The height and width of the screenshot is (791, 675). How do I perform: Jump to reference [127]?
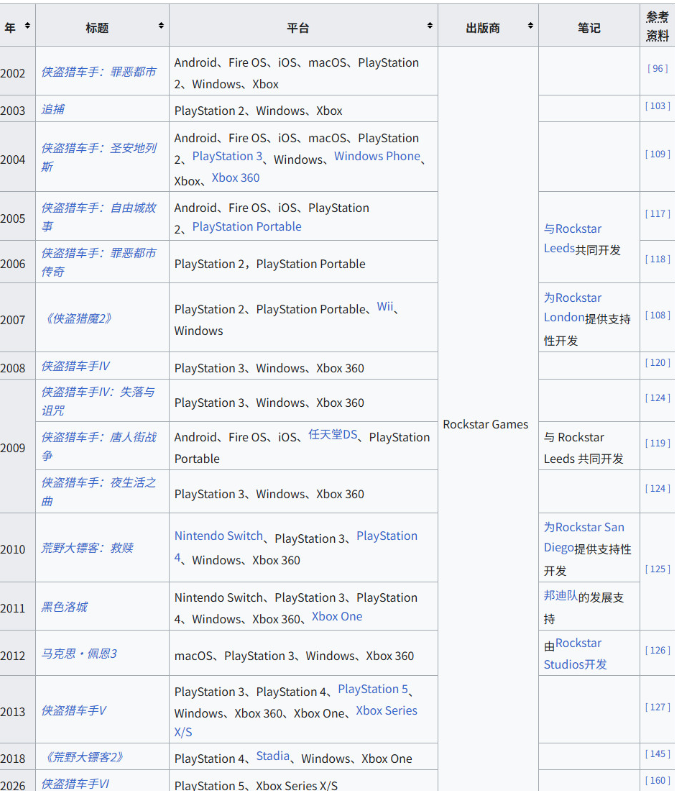pos(657,707)
